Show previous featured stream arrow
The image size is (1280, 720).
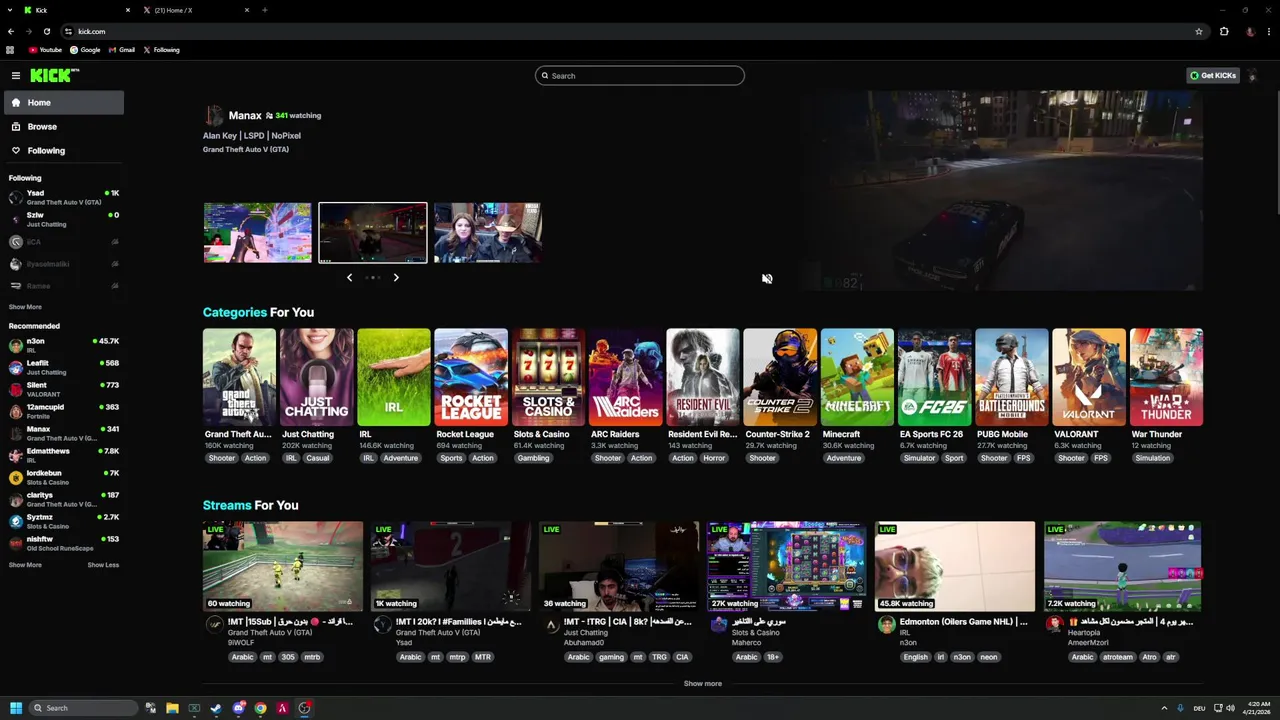click(349, 277)
